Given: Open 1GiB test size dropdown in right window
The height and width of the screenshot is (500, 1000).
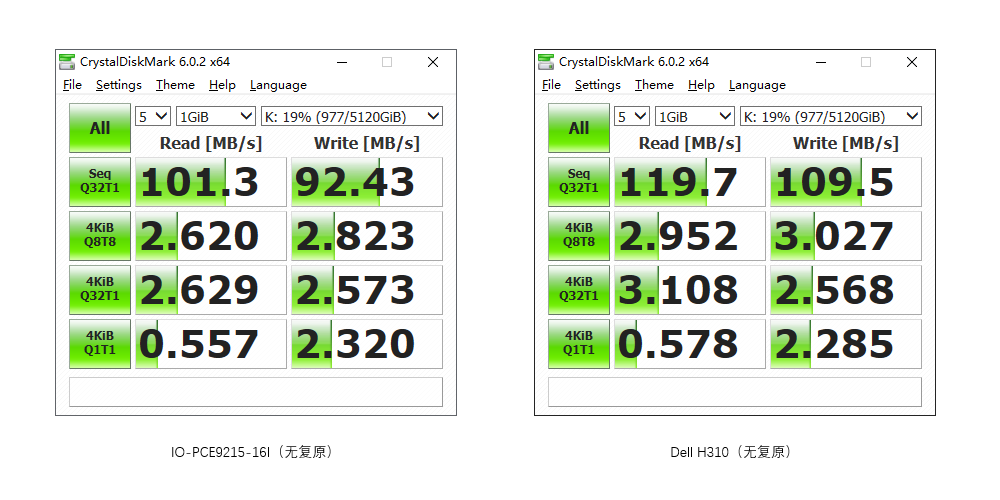Looking at the screenshot, I should point(694,116).
